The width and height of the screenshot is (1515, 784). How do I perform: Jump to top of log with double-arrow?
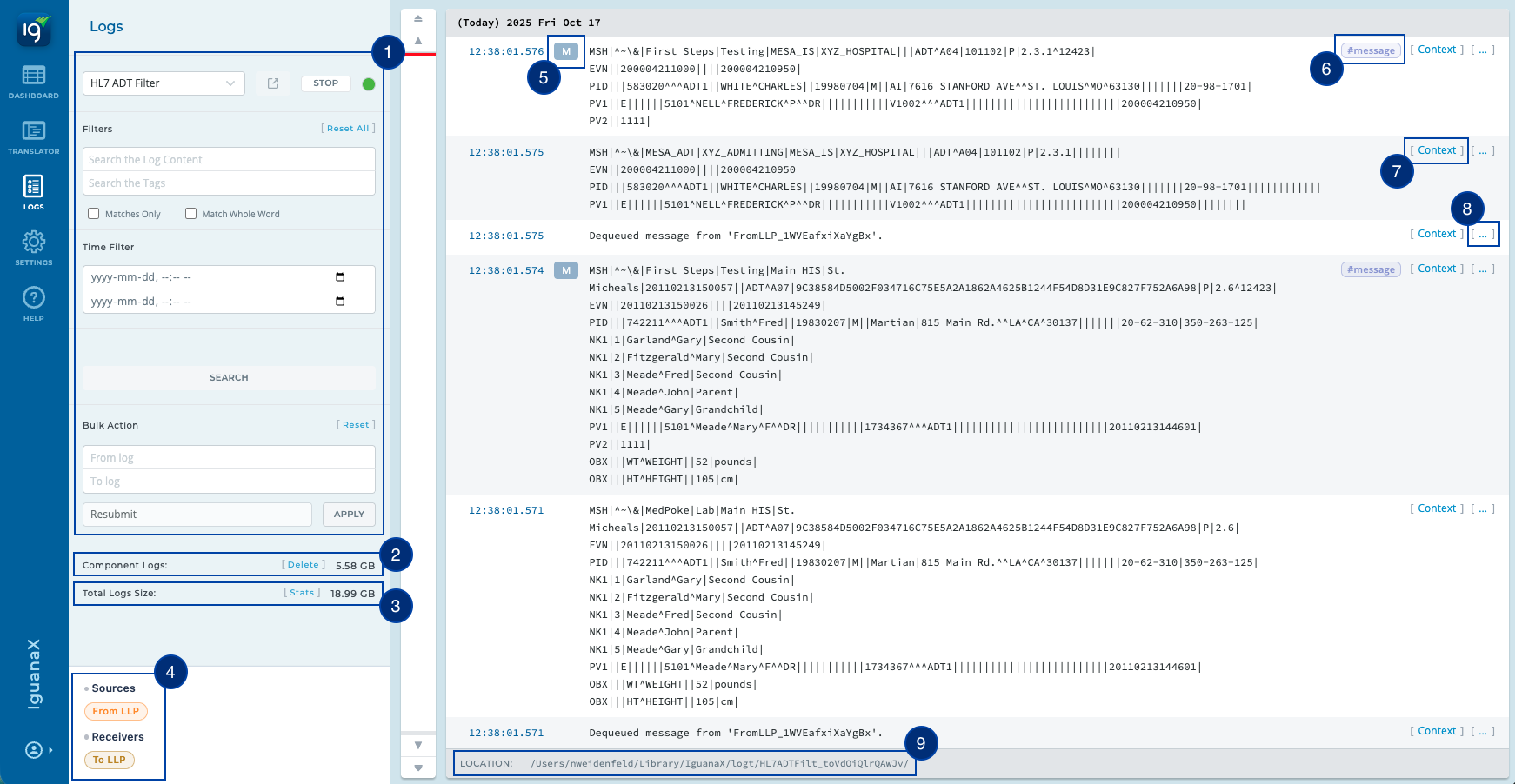click(x=418, y=19)
